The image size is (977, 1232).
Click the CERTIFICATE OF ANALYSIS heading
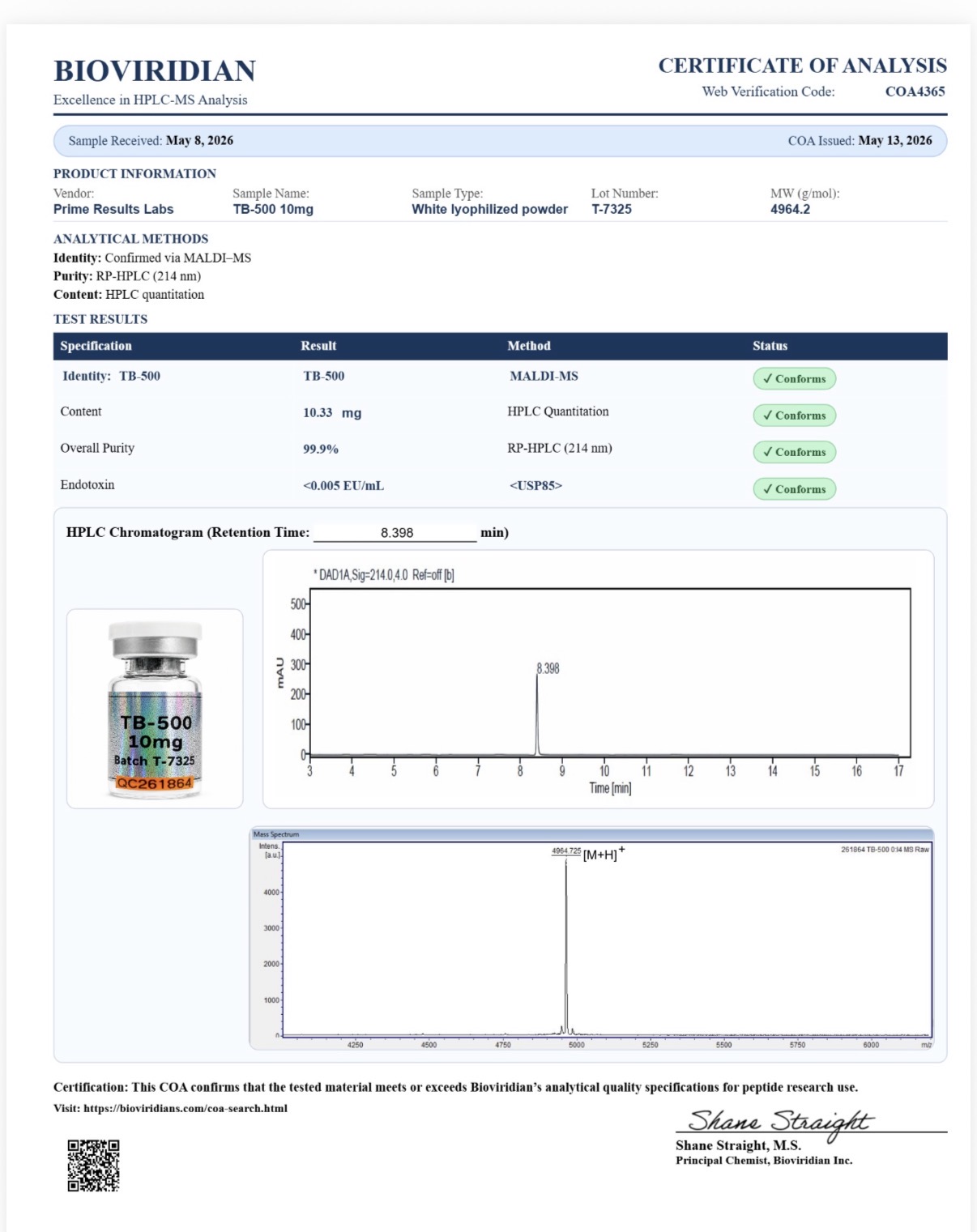(802, 66)
